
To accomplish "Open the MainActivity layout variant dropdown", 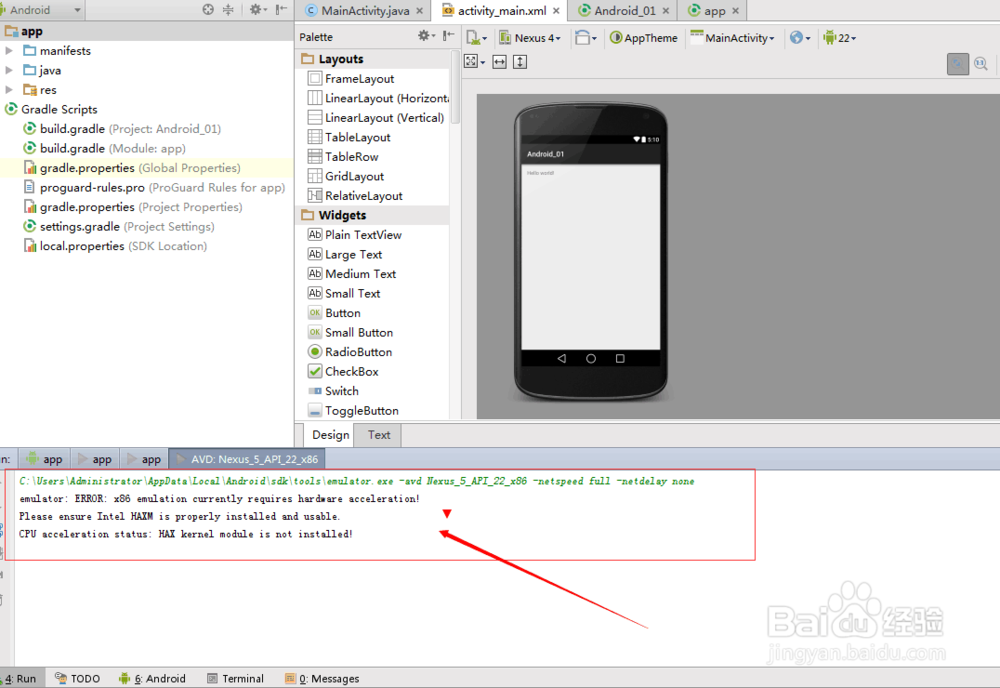I will (x=733, y=37).
